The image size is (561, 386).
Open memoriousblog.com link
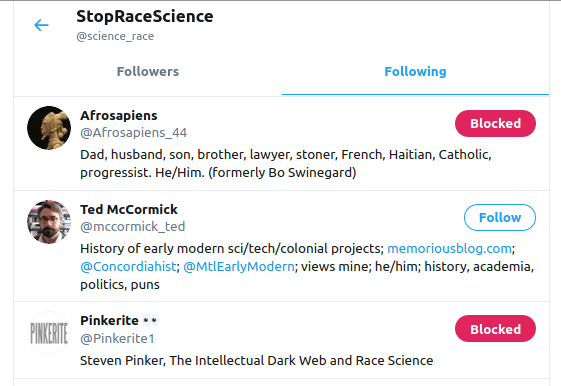coord(449,248)
